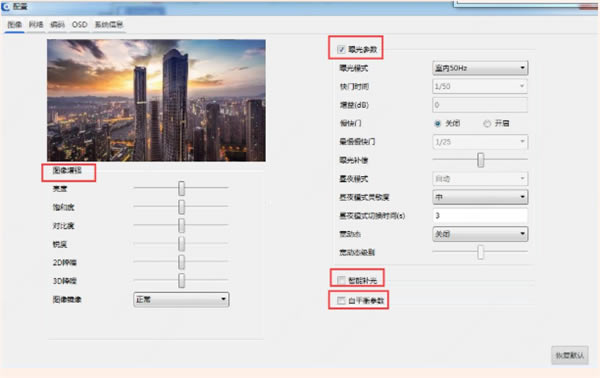Toggle the 曝光参数 checkbox
The image size is (600, 378).
[341, 49]
